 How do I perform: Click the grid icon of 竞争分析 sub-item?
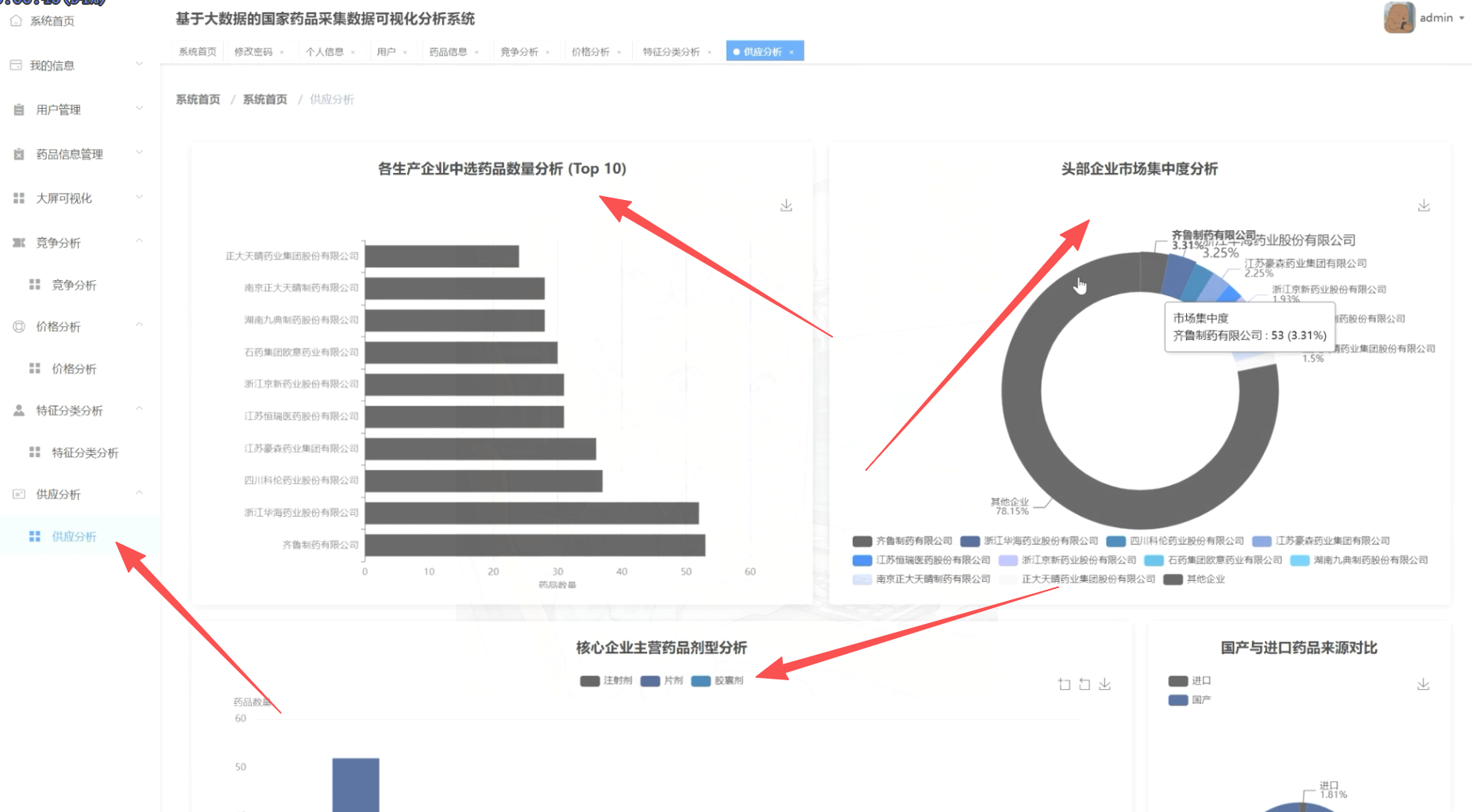click(35, 284)
